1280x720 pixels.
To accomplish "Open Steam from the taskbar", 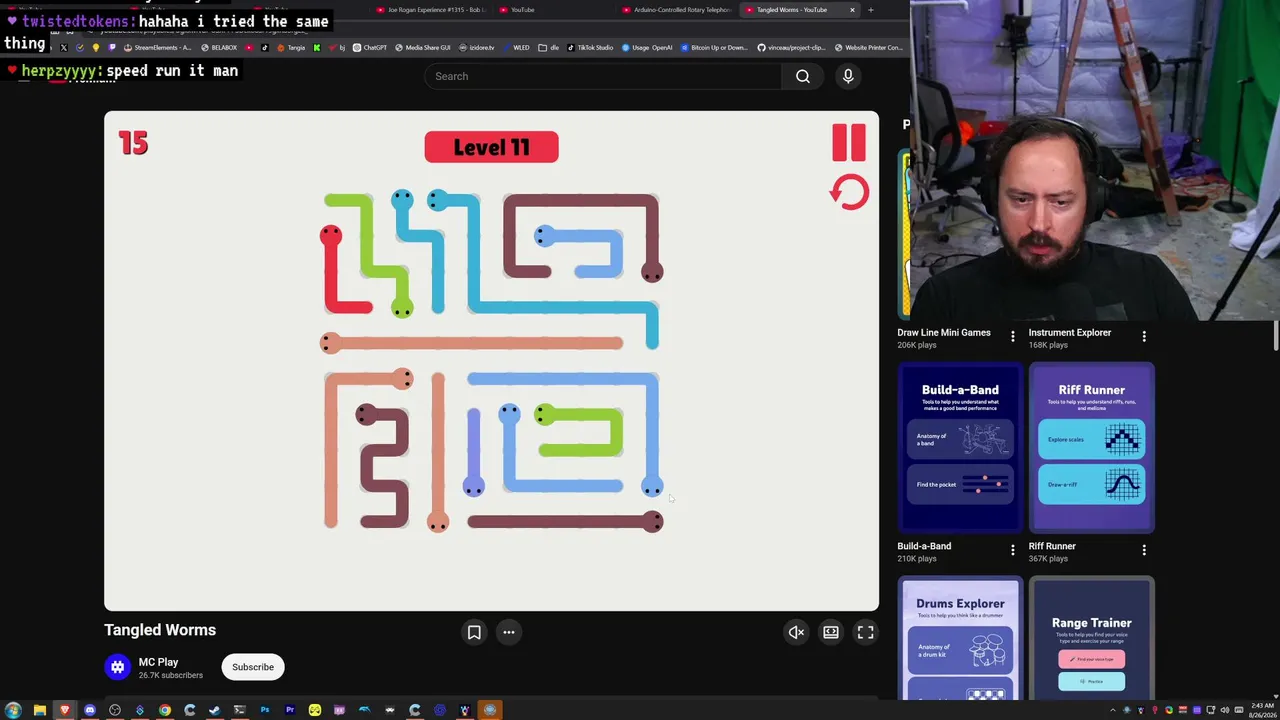I will [x=215, y=710].
